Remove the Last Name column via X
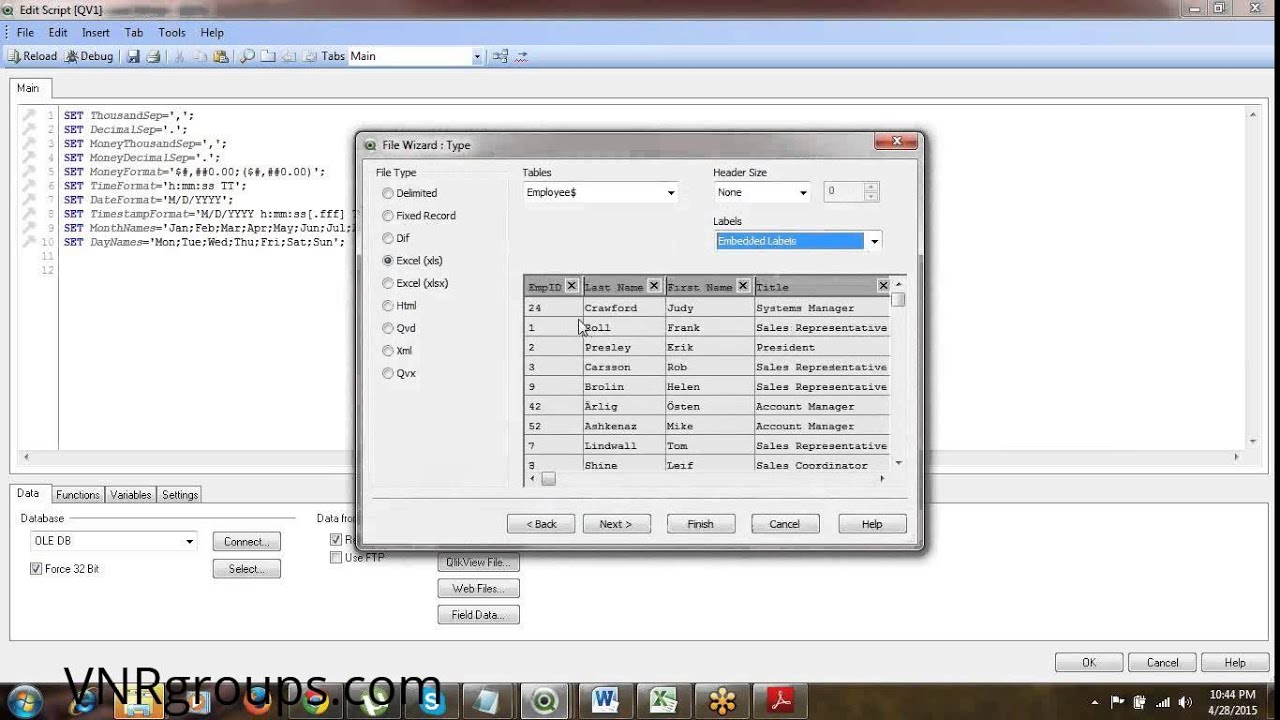The width and height of the screenshot is (1280, 720). click(x=654, y=286)
